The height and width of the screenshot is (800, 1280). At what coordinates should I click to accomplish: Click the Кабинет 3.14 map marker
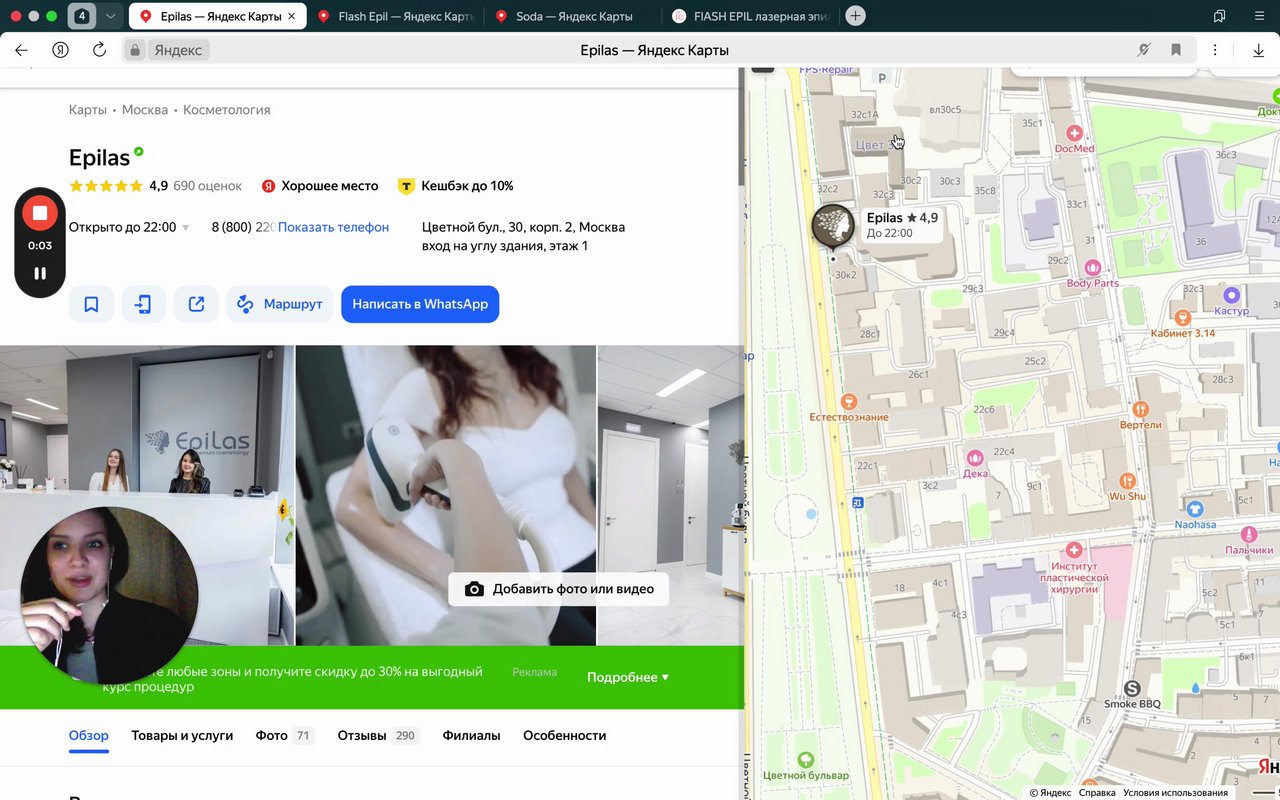(x=1184, y=317)
